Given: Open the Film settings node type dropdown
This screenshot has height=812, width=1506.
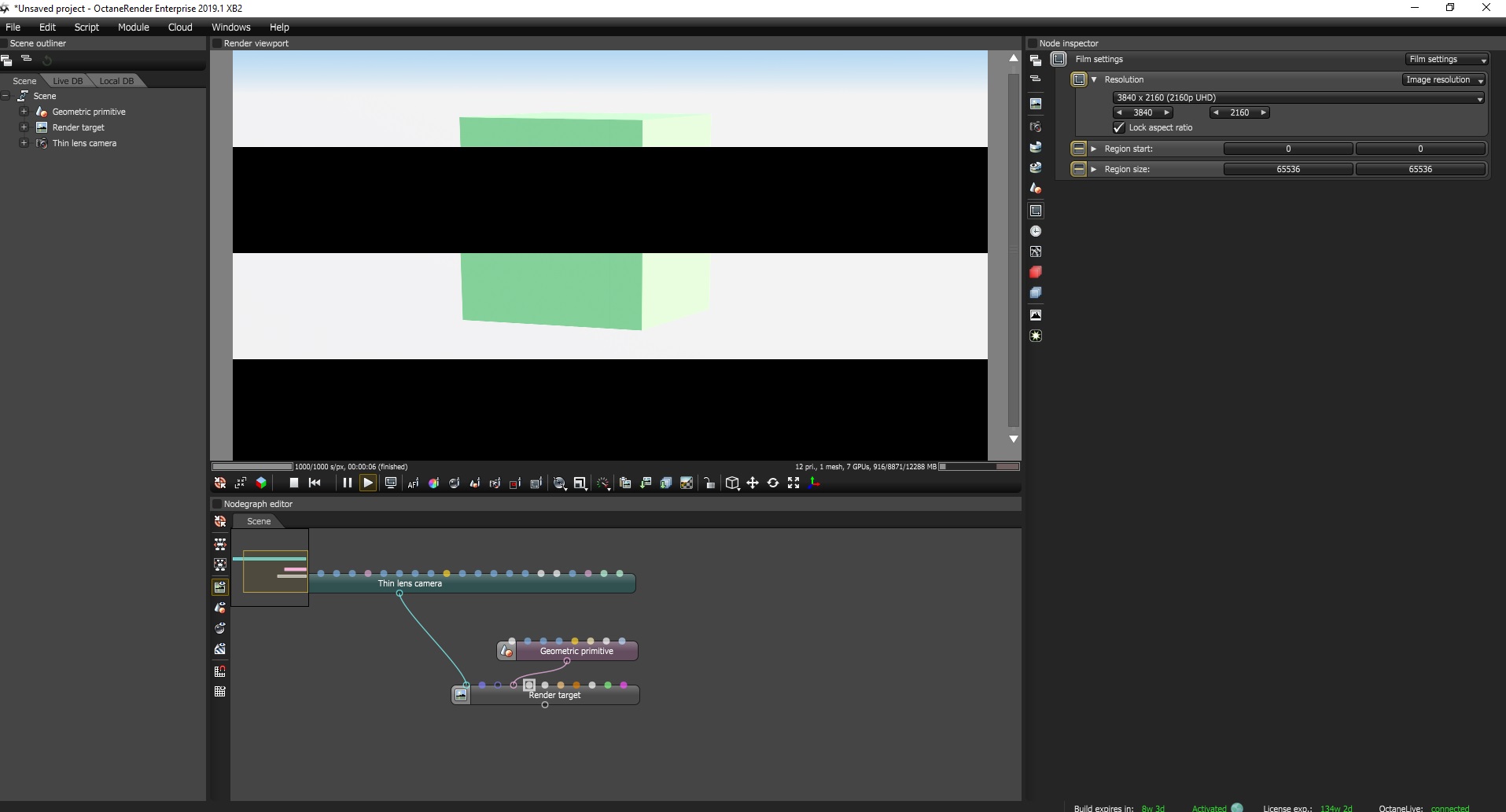Looking at the screenshot, I should [1447, 60].
